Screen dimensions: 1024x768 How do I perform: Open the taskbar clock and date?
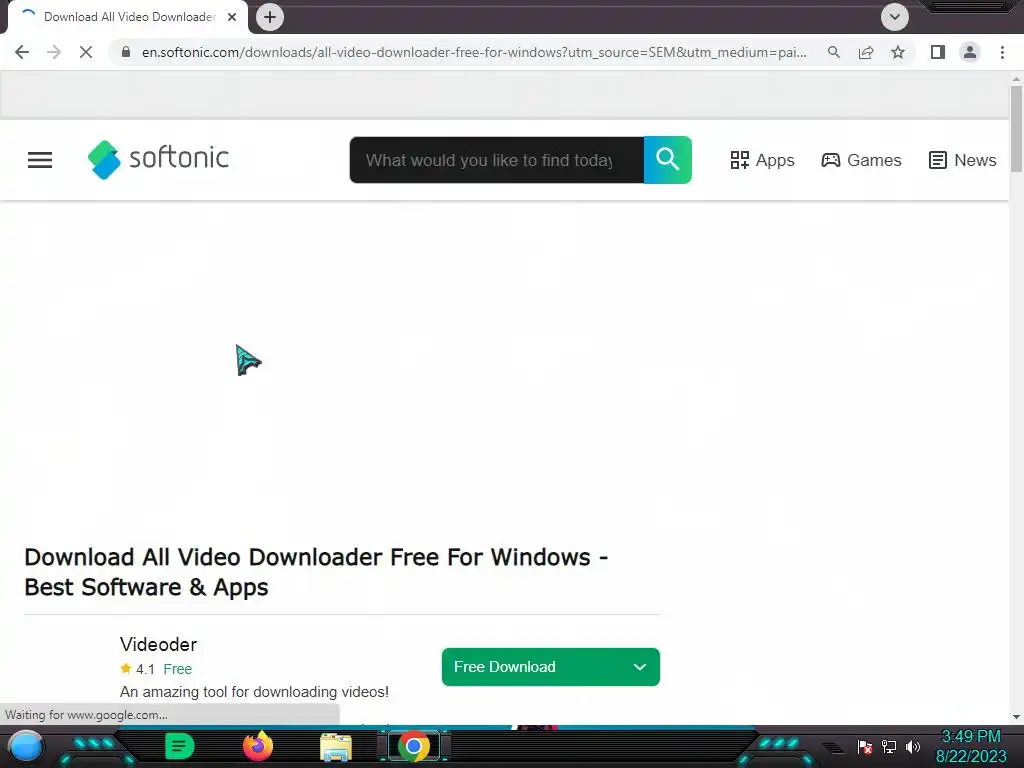[x=971, y=746]
